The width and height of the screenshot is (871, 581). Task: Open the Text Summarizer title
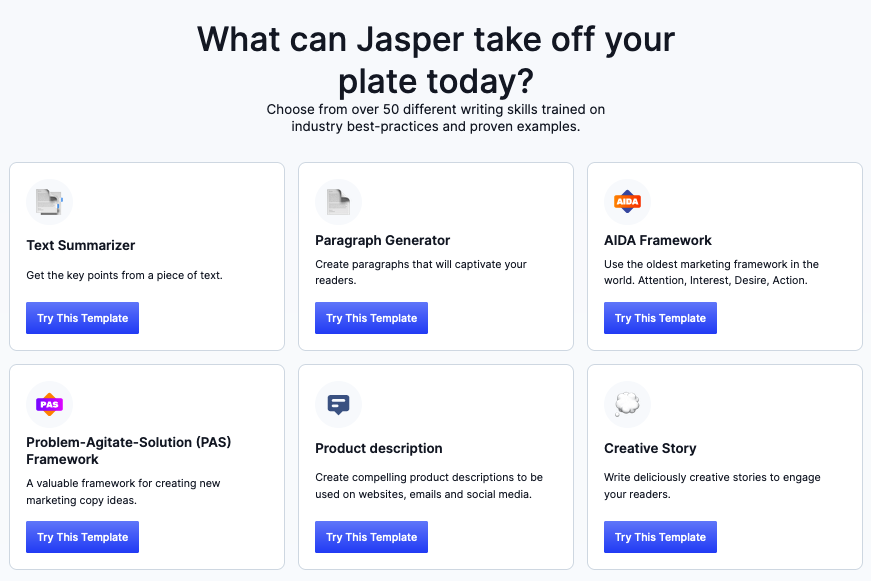(x=81, y=246)
